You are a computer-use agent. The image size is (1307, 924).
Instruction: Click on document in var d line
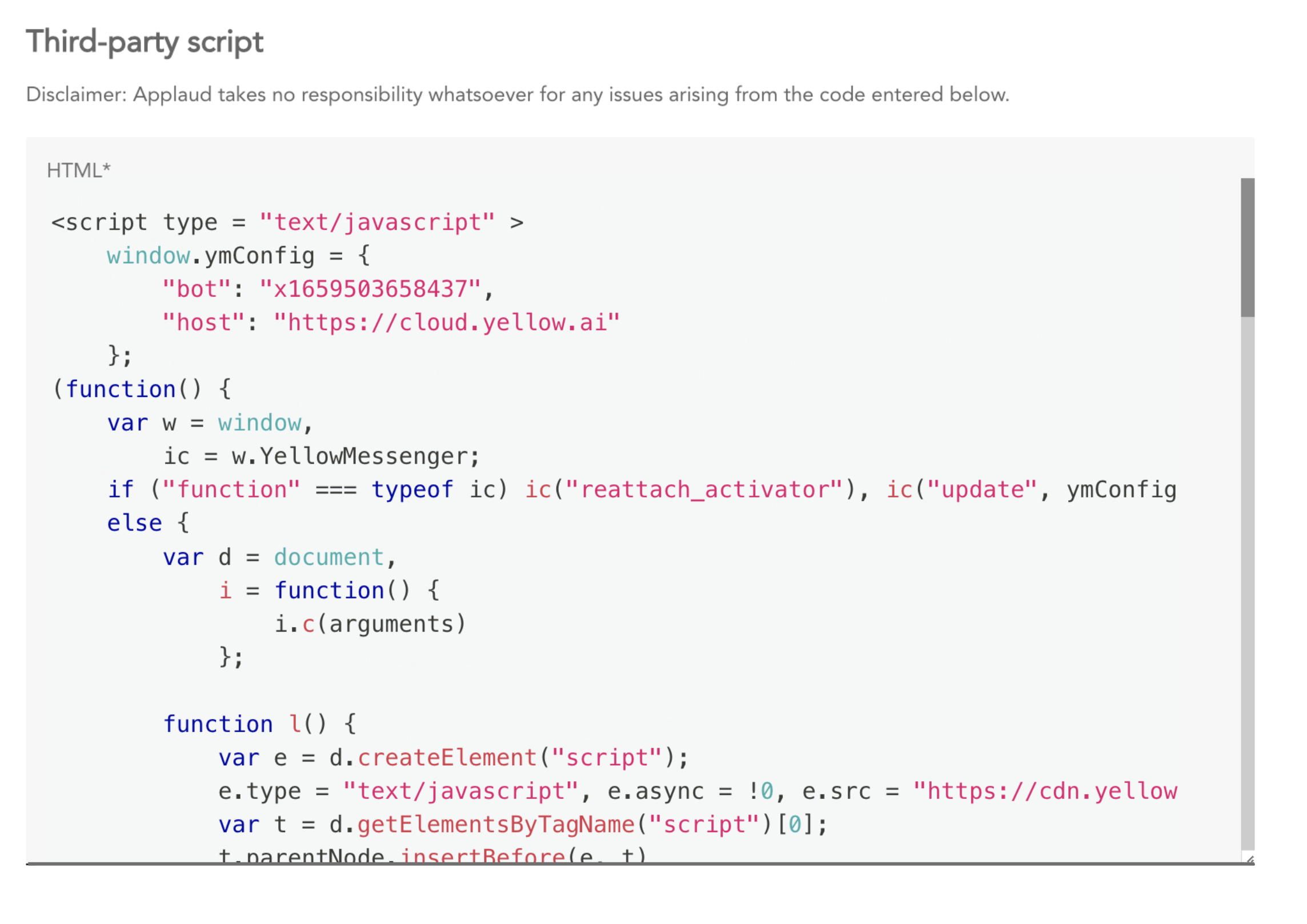[x=328, y=557]
